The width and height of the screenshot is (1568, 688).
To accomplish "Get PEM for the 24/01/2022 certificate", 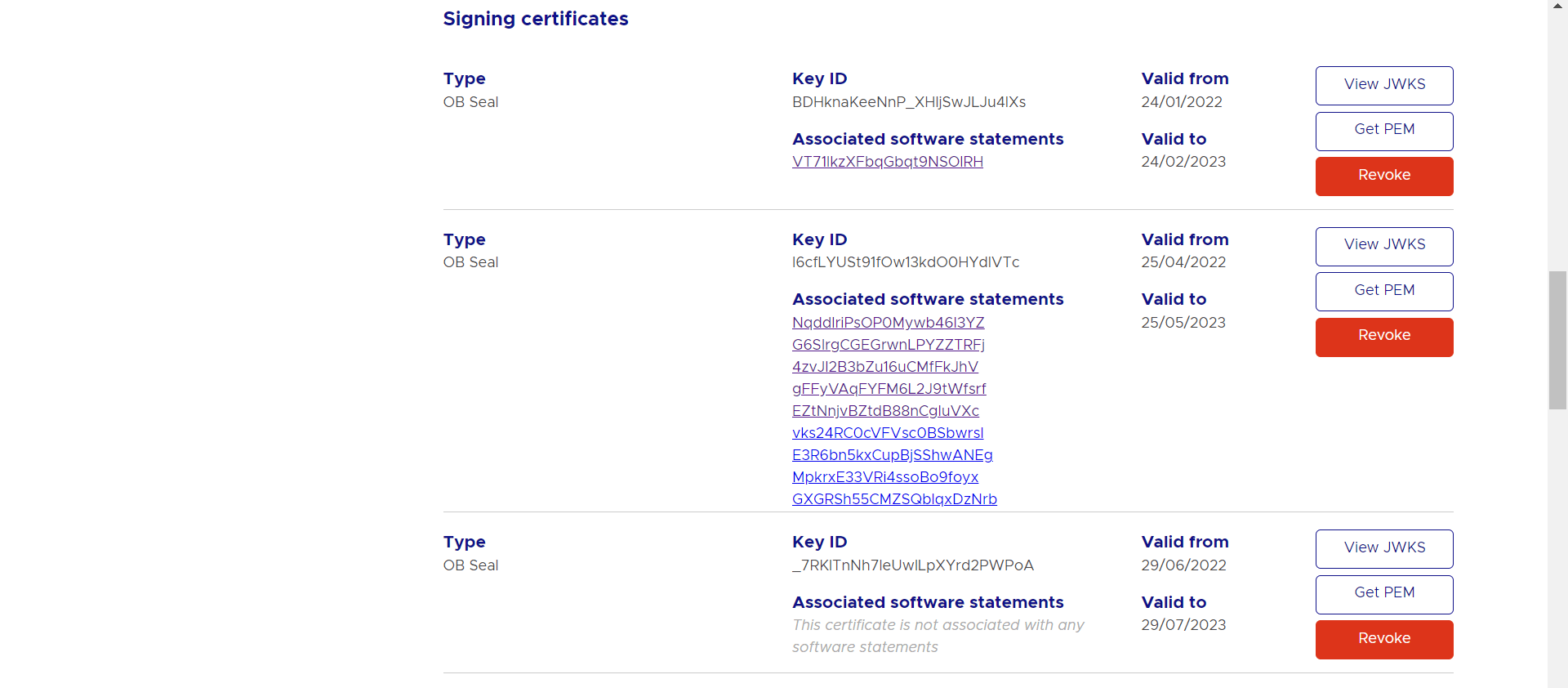I will [1384, 131].
